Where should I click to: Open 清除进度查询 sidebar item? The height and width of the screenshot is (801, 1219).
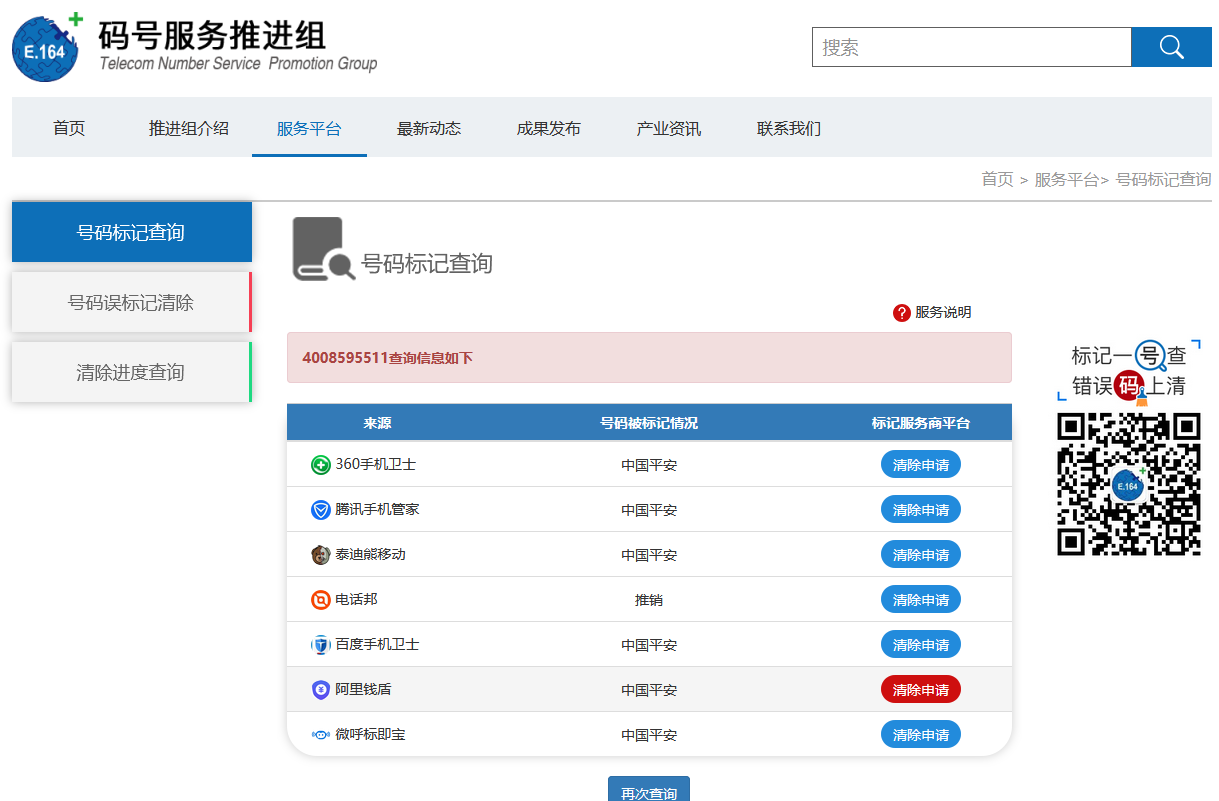tap(131, 372)
